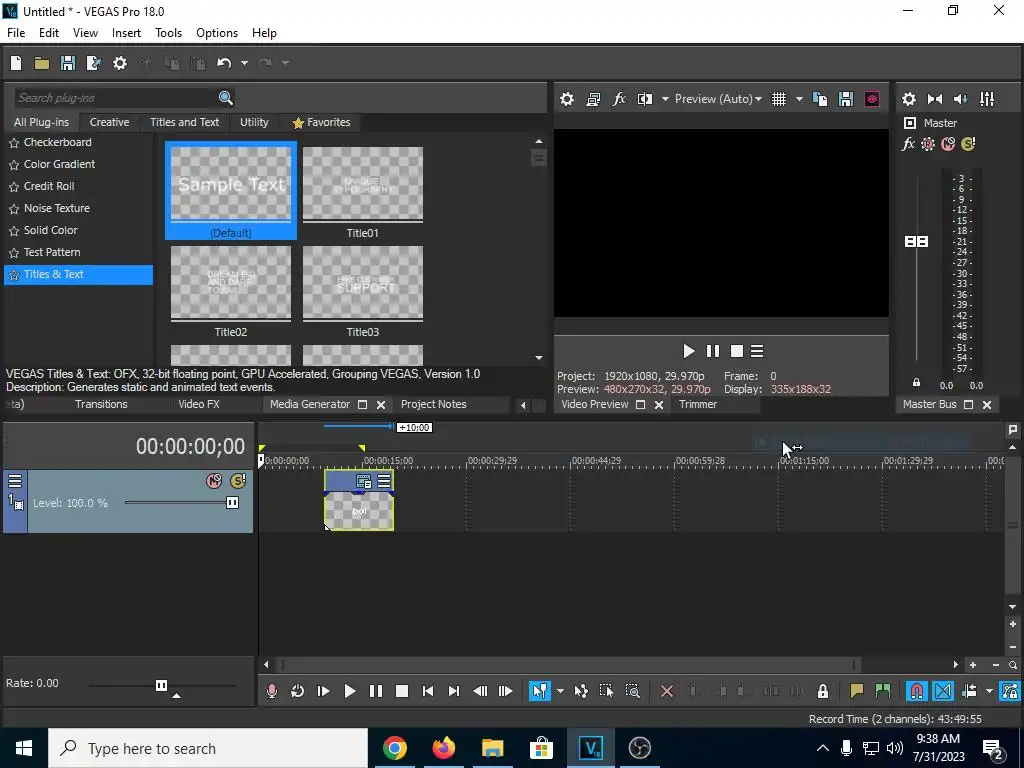Select the Zoom edit tool
The width and height of the screenshot is (1024, 768).
[632, 691]
